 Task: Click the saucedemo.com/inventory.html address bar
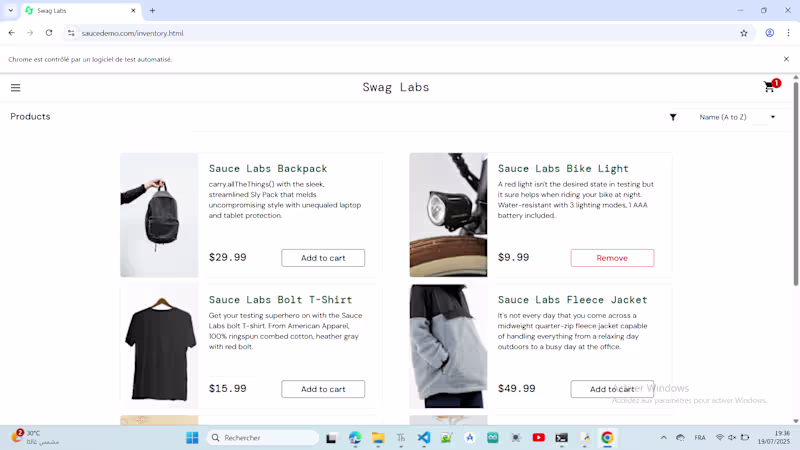click(403, 33)
